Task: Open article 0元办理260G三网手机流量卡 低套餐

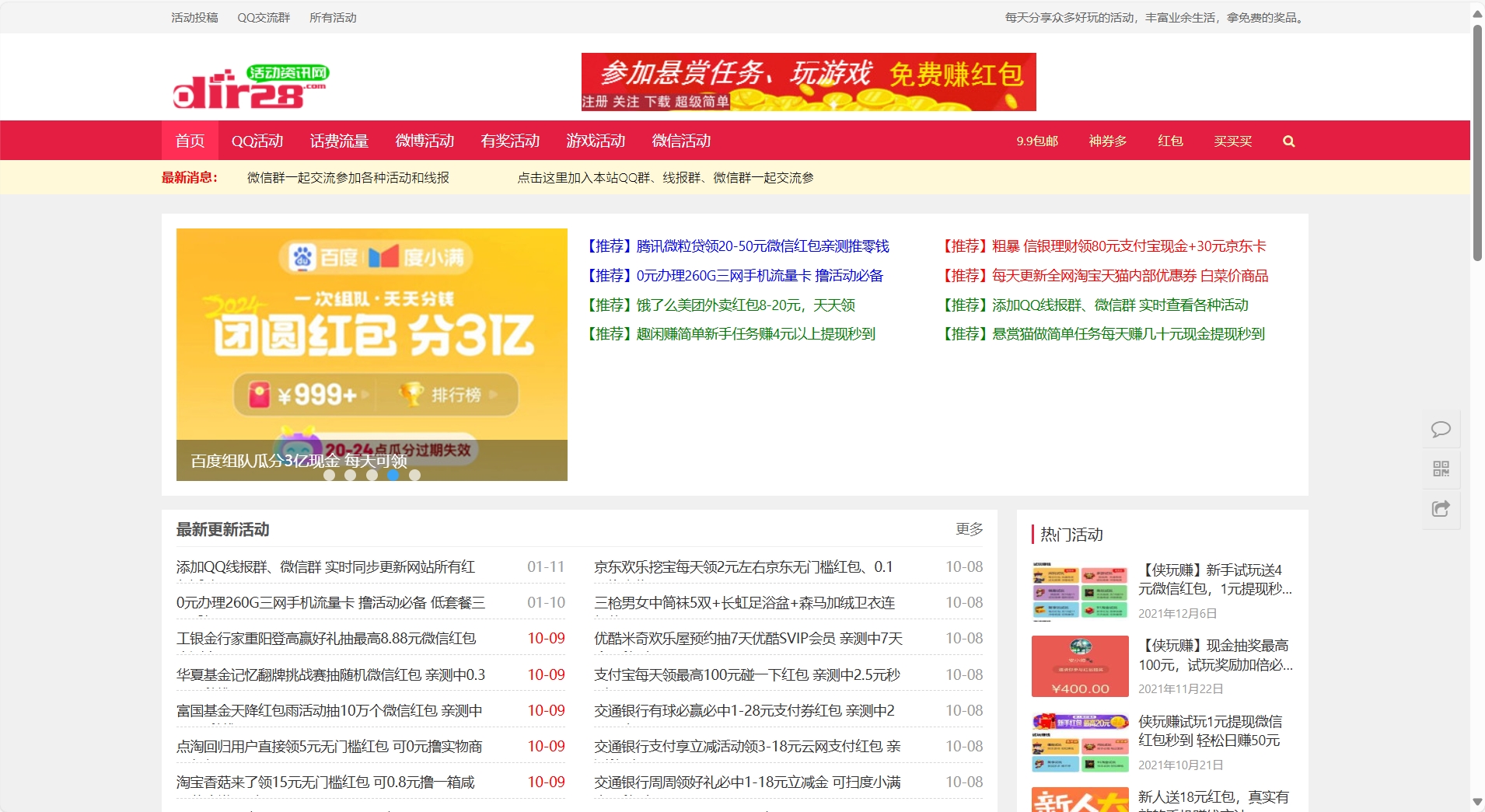Action: pyautogui.click(x=330, y=603)
